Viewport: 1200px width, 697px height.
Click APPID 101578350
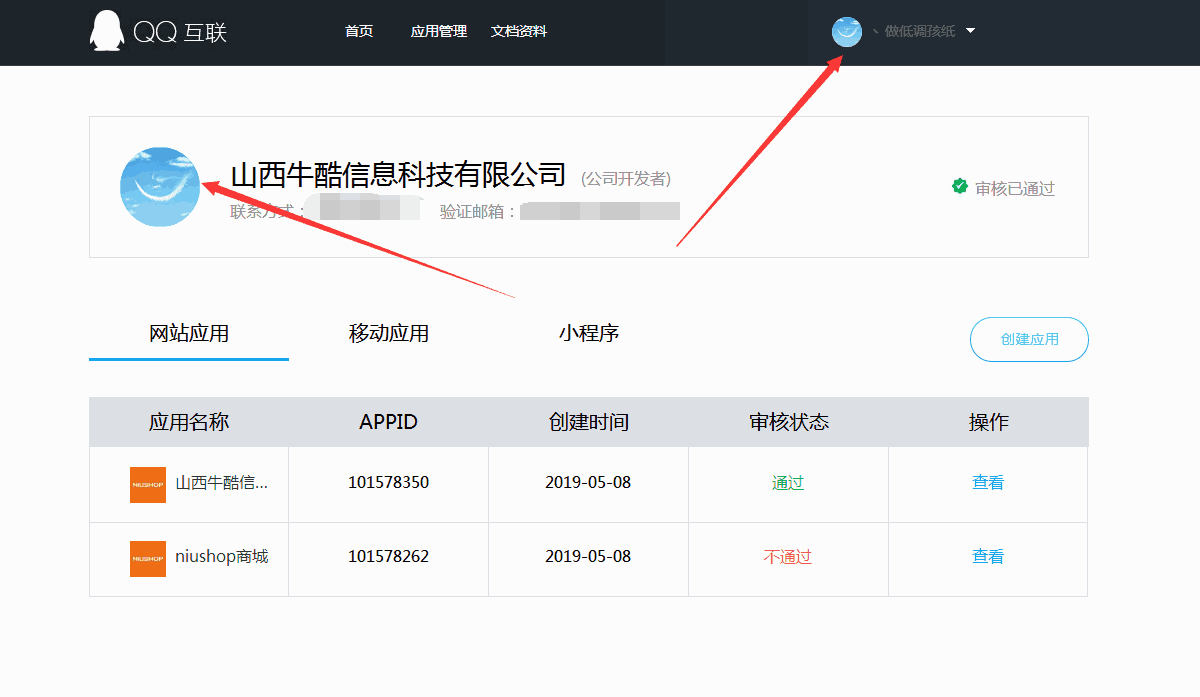388,483
